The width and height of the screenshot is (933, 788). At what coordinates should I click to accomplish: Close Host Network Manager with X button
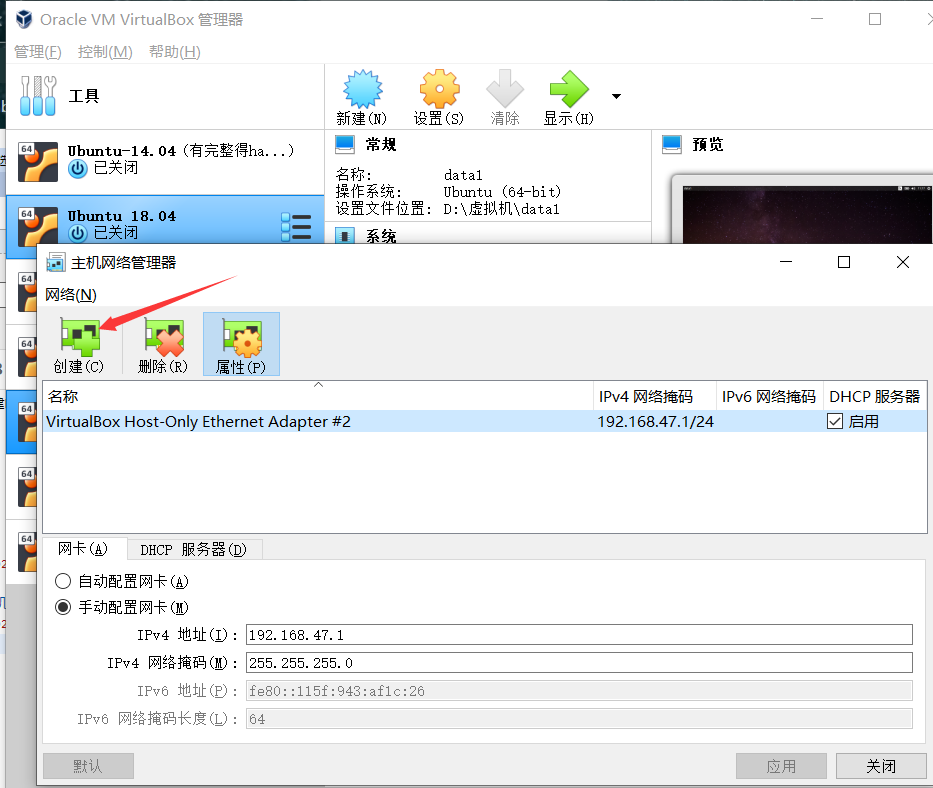[x=903, y=262]
